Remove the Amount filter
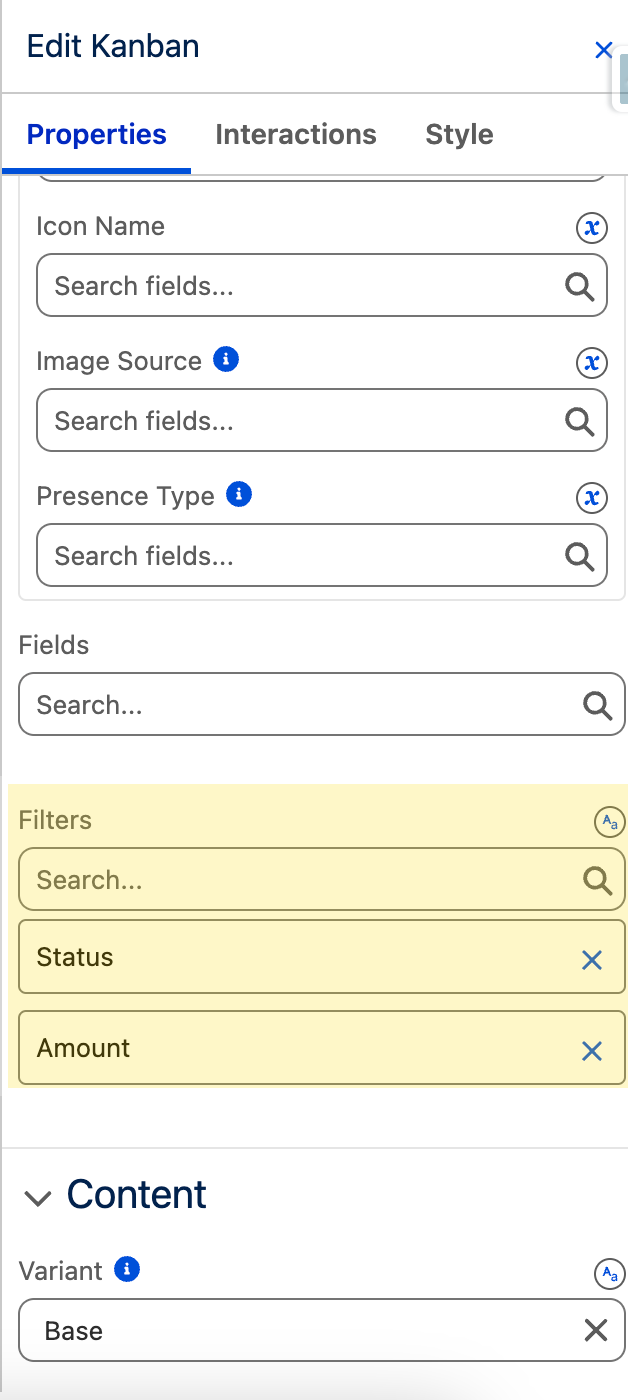Image resolution: width=628 pixels, height=1400 pixels. 592,1051
